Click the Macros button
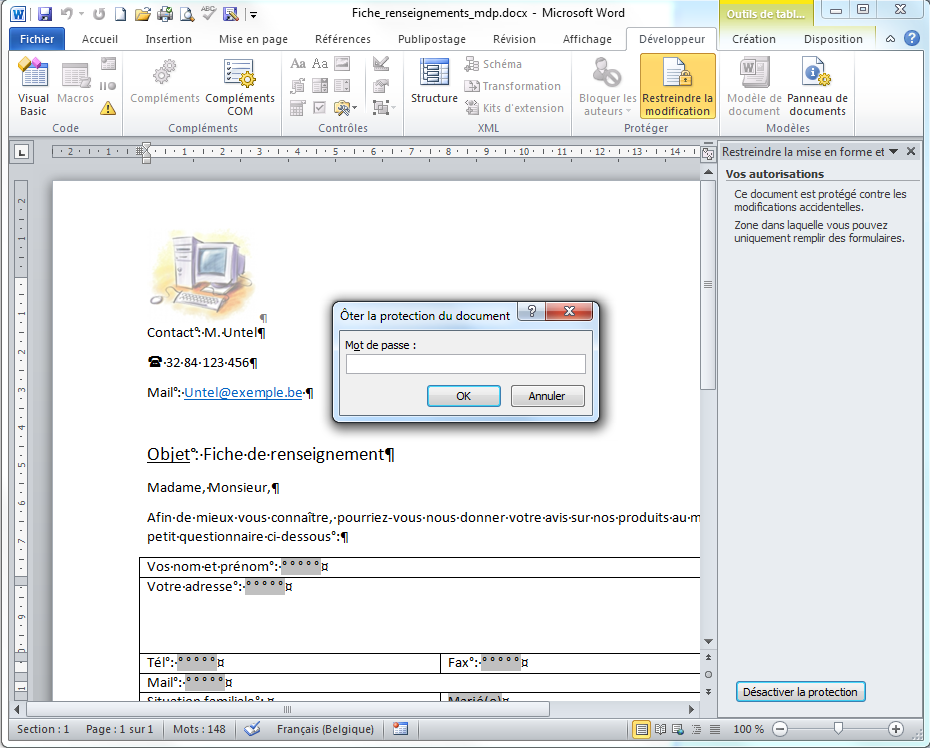 point(75,82)
